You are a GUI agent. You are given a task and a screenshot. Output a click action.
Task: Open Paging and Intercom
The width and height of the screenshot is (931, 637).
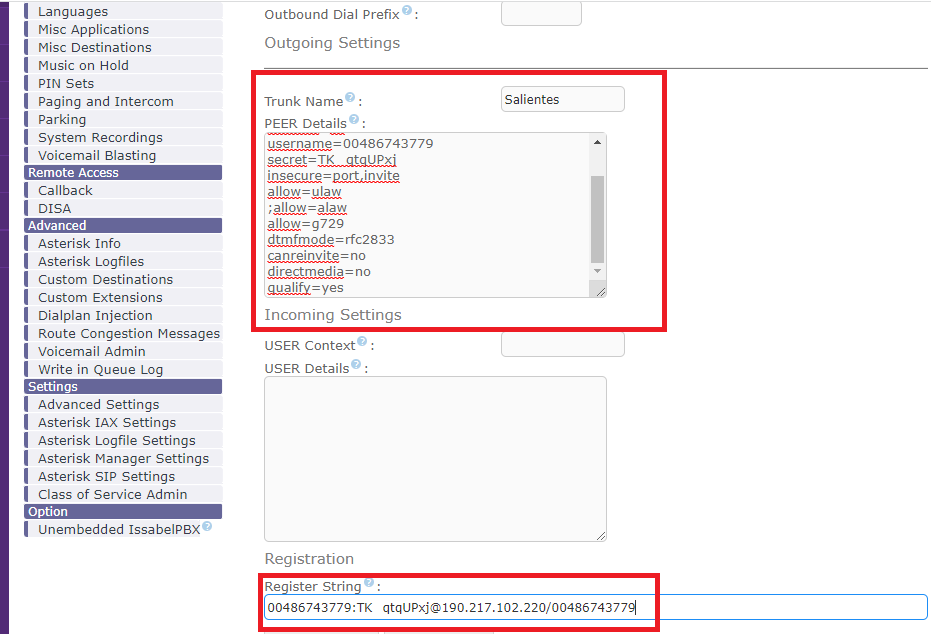pos(124,102)
